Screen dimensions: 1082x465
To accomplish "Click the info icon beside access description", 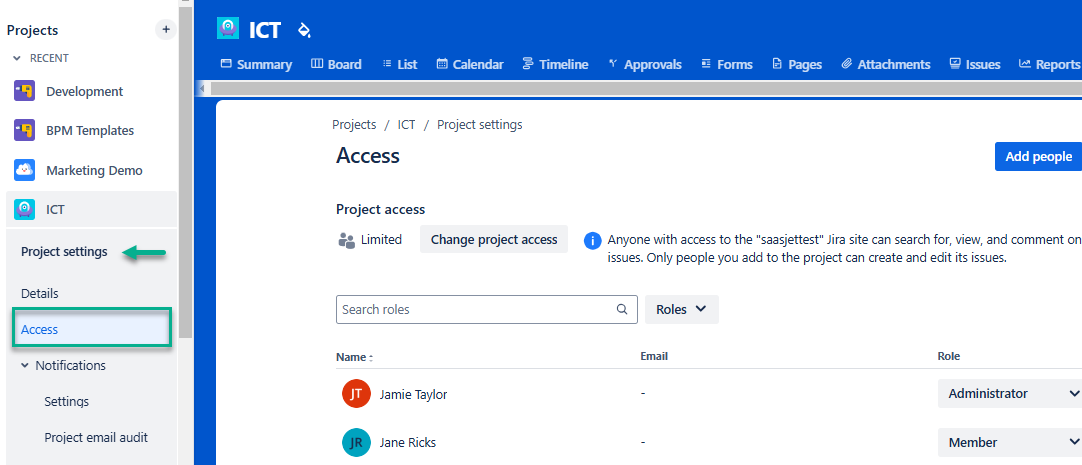I will pos(592,240).
